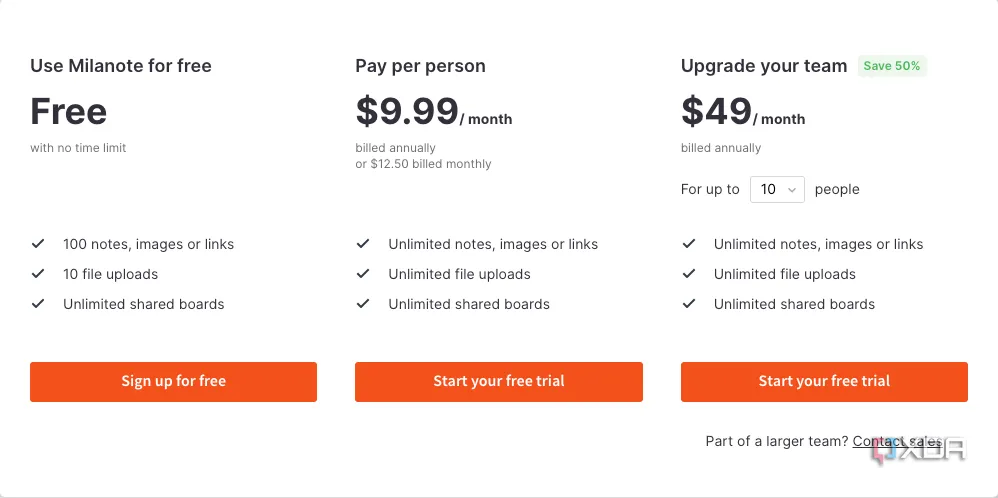Start free trial for Upgrade your team plan
Screen dimensions: 998x498
pyautogui.click(x=824, y=381)
